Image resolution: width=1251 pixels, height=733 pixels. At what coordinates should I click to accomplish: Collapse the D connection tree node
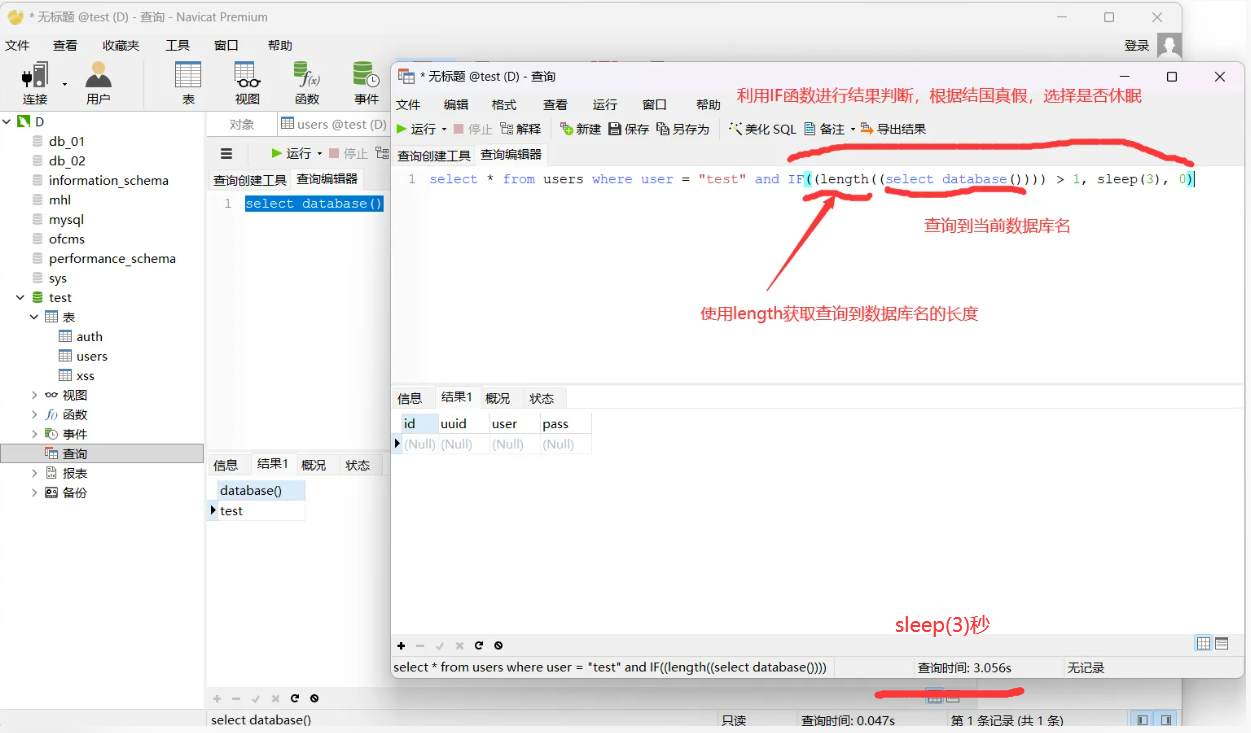(x=7, y=121)
